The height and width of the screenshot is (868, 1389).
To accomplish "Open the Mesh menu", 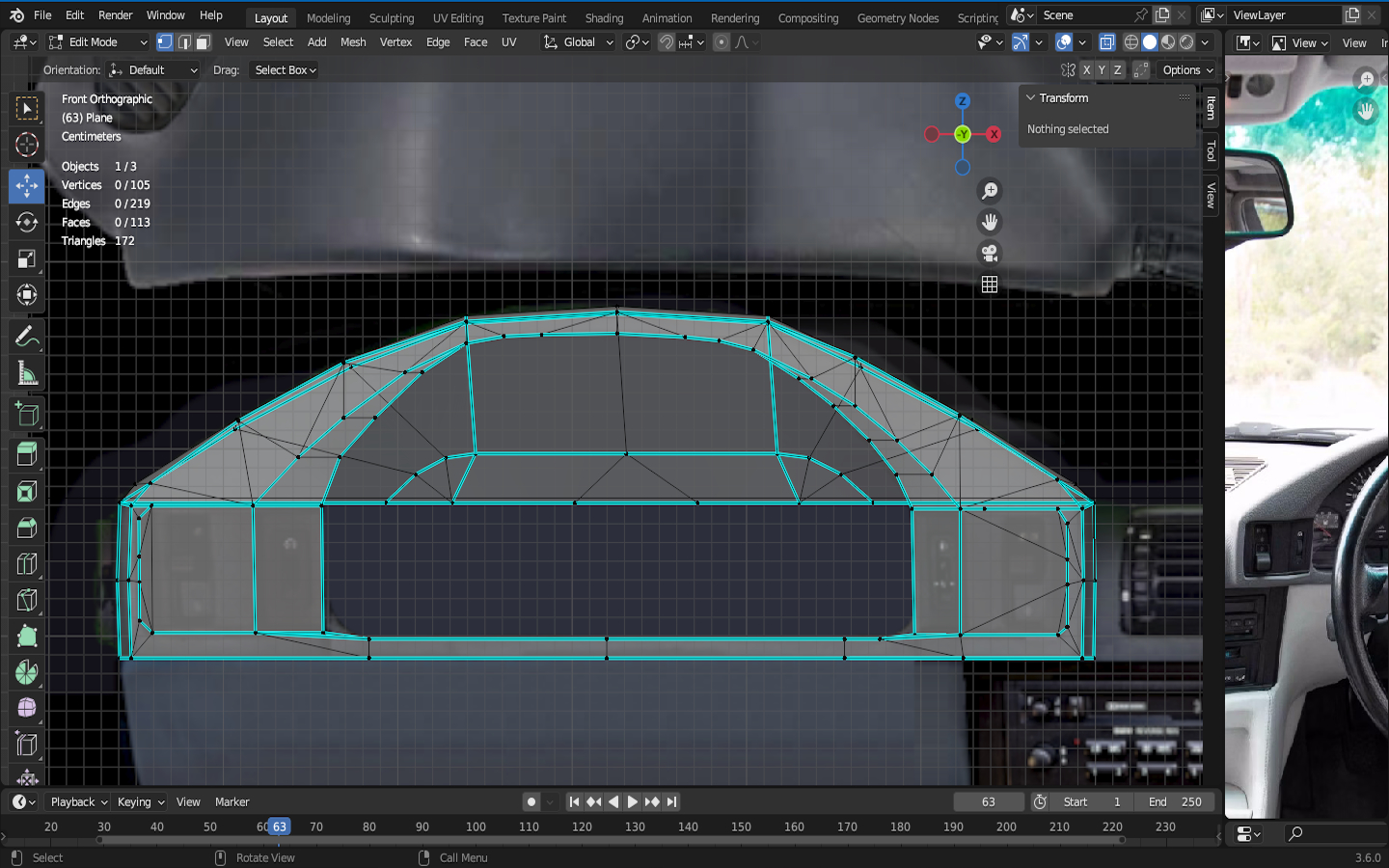I will pyautogui.click(x=353, y=42).
